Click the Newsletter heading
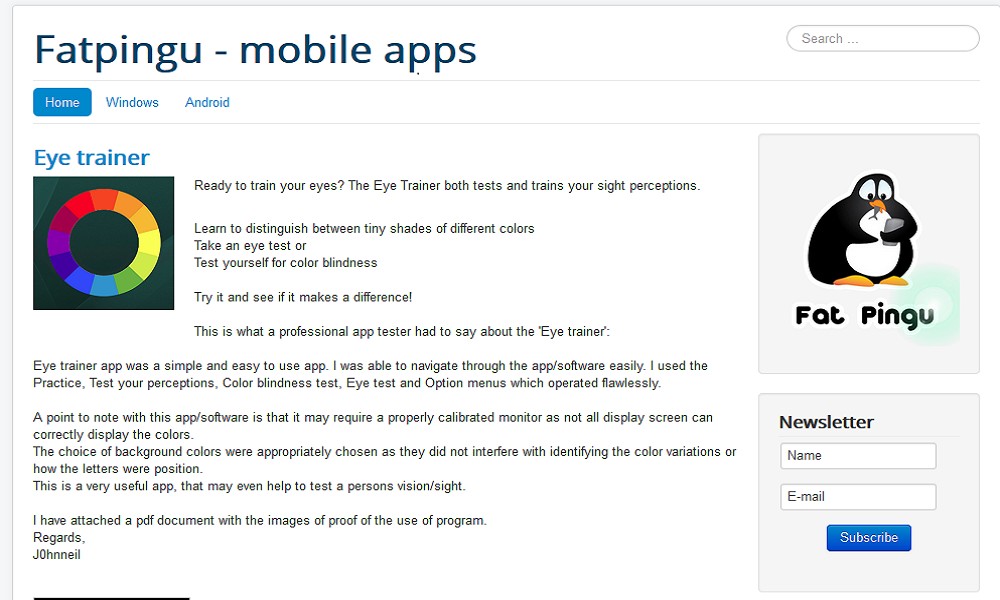Screen dimensions: 1000x600 [x=826, y=422]
